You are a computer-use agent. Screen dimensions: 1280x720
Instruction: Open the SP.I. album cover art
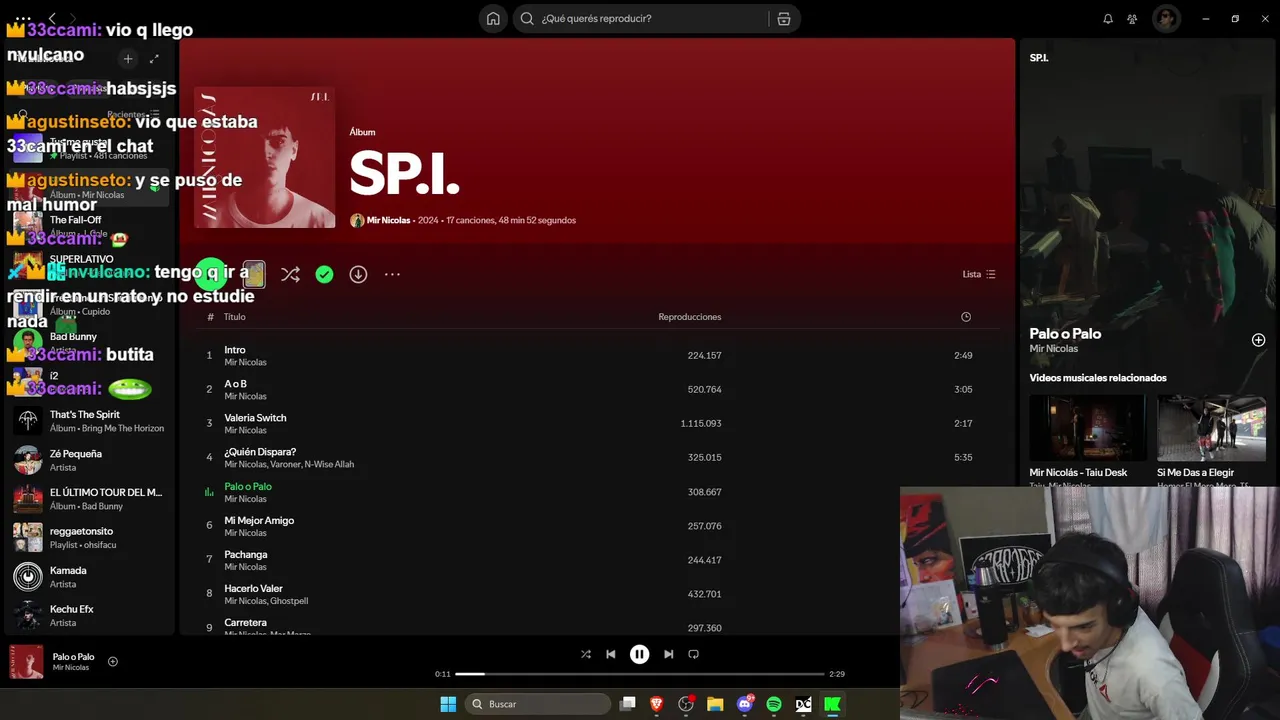[265, 157]
